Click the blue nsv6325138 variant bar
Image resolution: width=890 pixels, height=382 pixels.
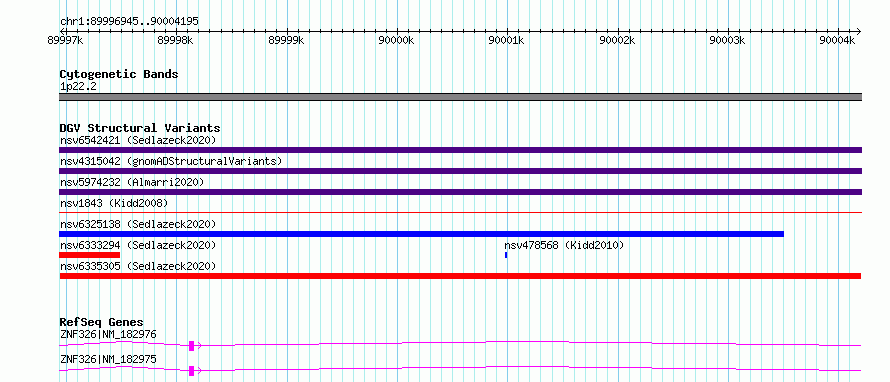coord(421,234)
